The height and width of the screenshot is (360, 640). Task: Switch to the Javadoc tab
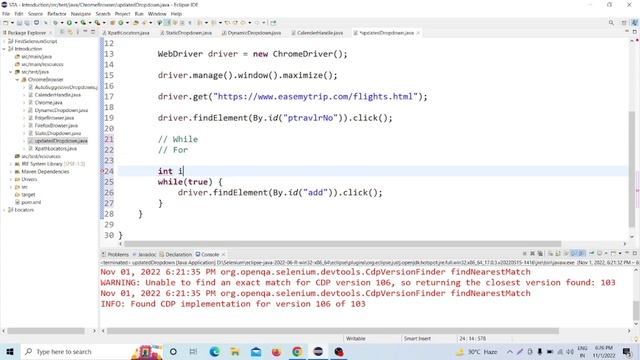144,254
